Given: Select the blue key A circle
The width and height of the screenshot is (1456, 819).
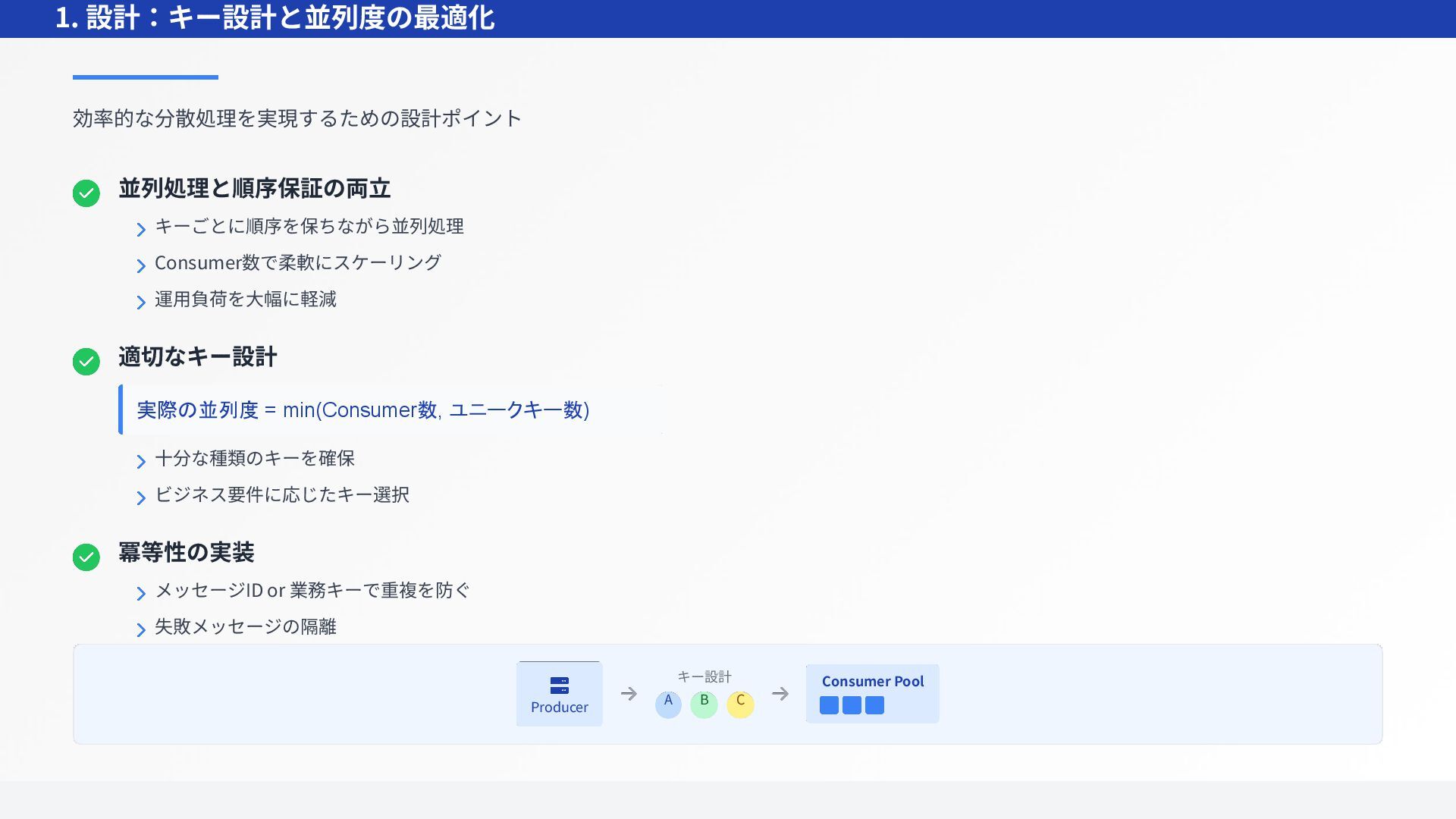Looking at the screenshot, I should (x=668, y=704).
